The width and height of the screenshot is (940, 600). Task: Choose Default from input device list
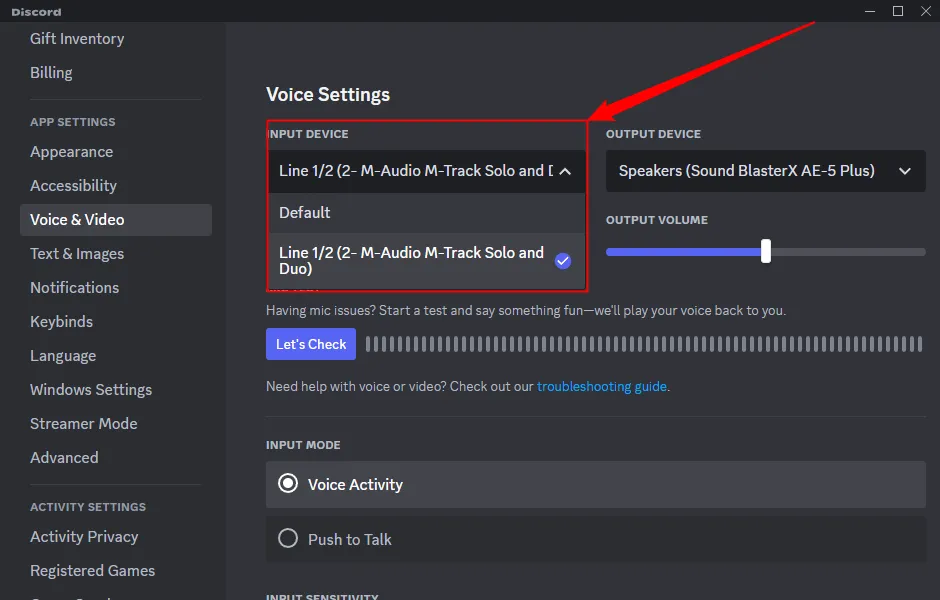coord(427,213)
